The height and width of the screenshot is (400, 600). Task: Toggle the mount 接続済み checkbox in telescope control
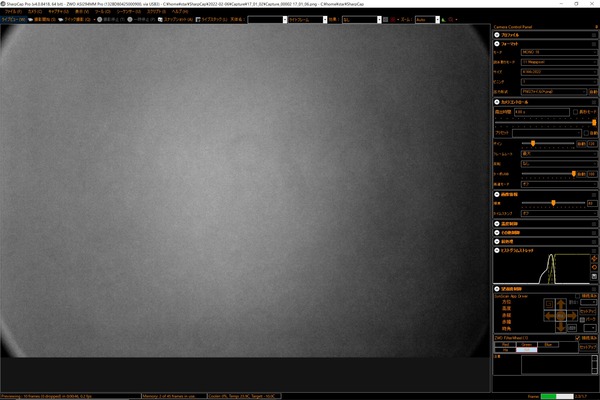click(577, 296)
